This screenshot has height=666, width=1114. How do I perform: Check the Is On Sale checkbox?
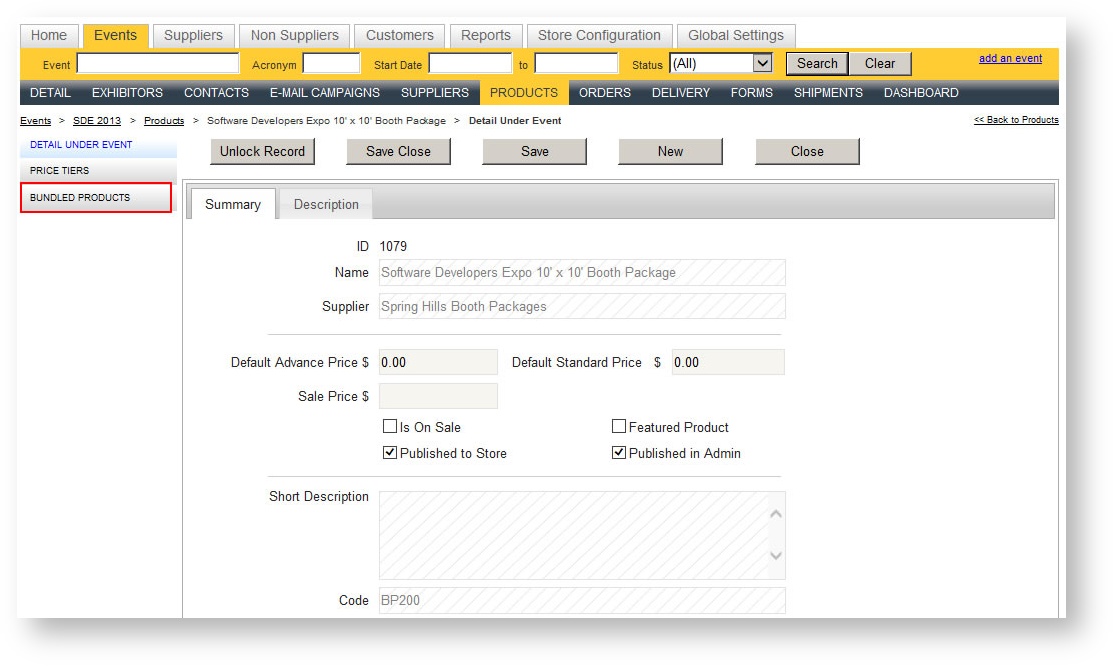pyautogui.click(x=390, y=427)
